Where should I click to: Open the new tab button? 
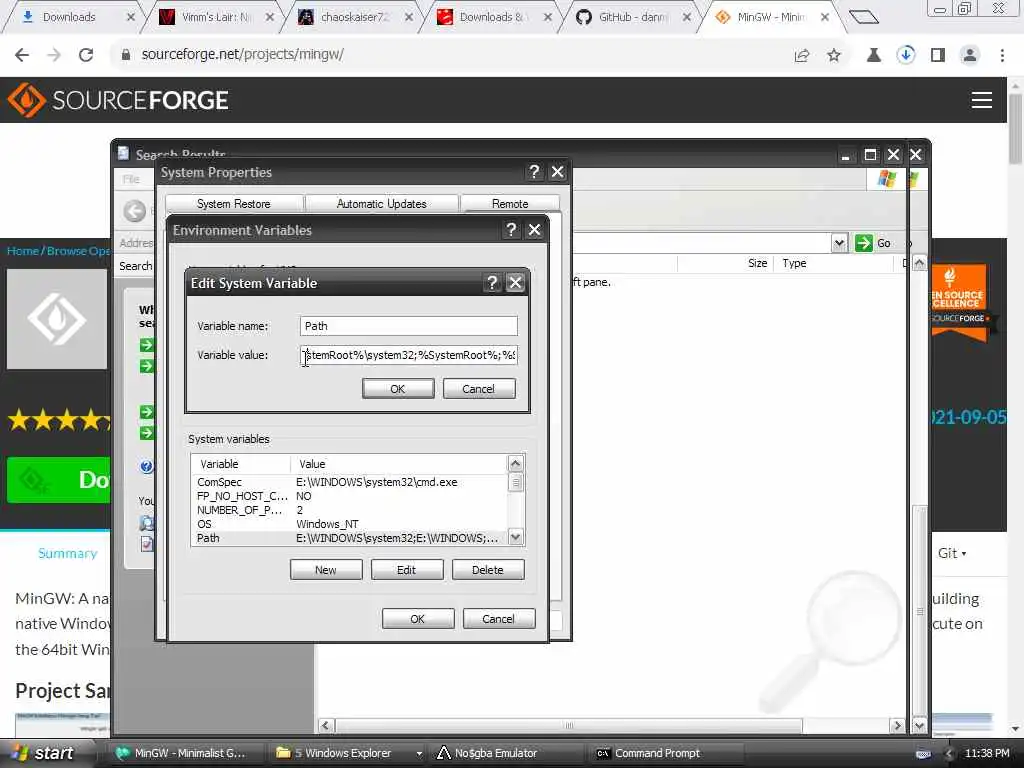click(864, 17)
